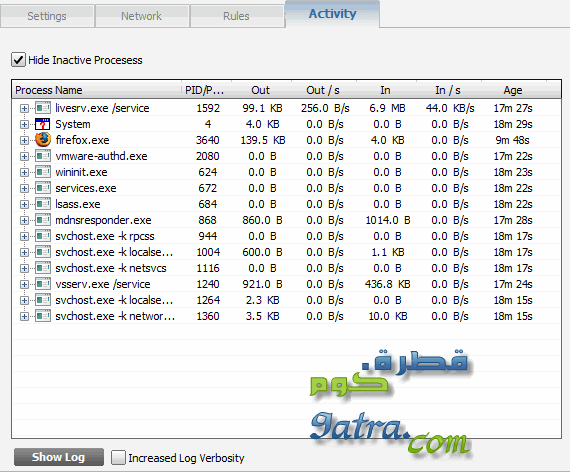Sort by In / s column header
The width and height of the screenshot is (570, 474).
(448, 90)
